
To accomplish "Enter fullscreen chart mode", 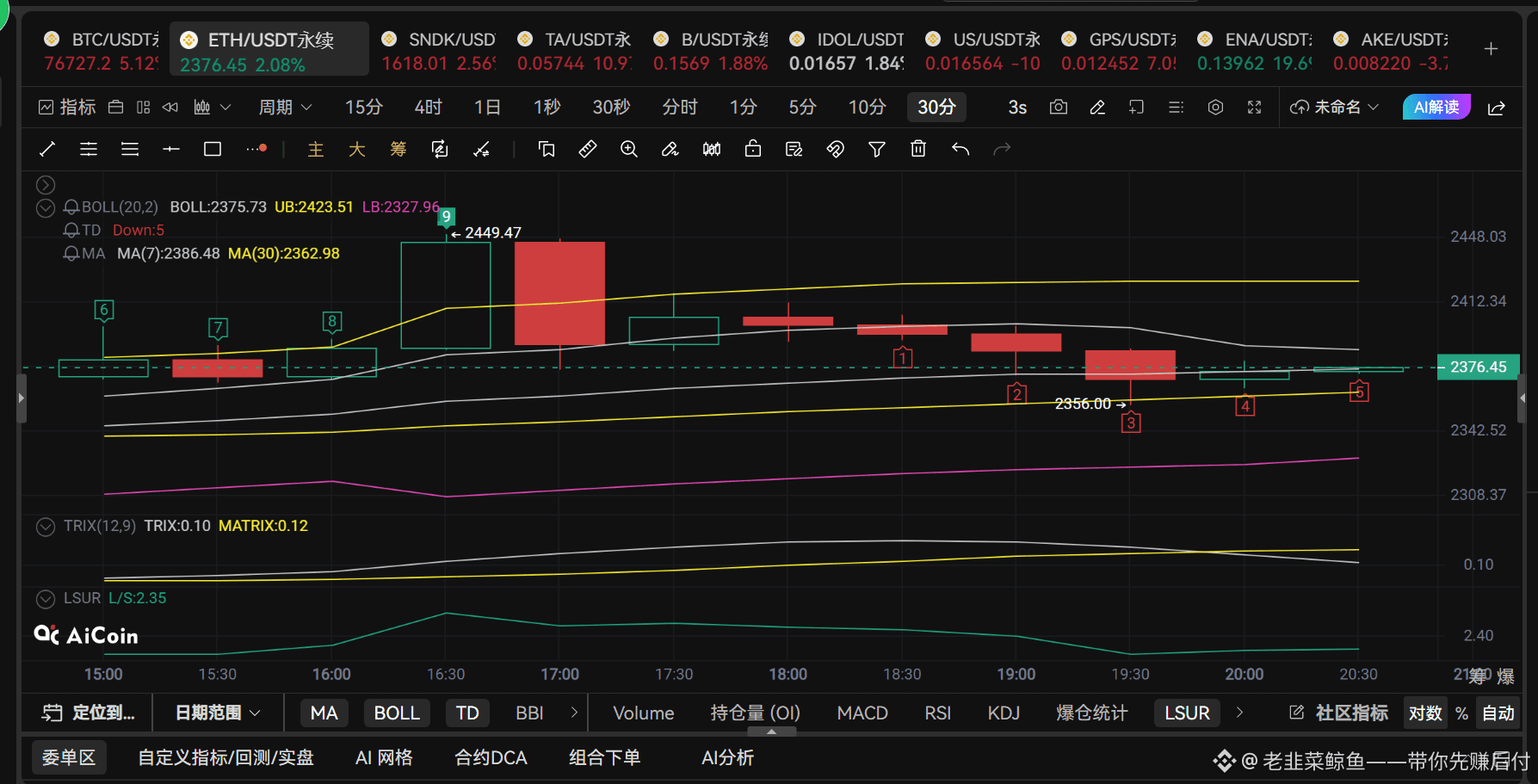I will (1254, 108).
